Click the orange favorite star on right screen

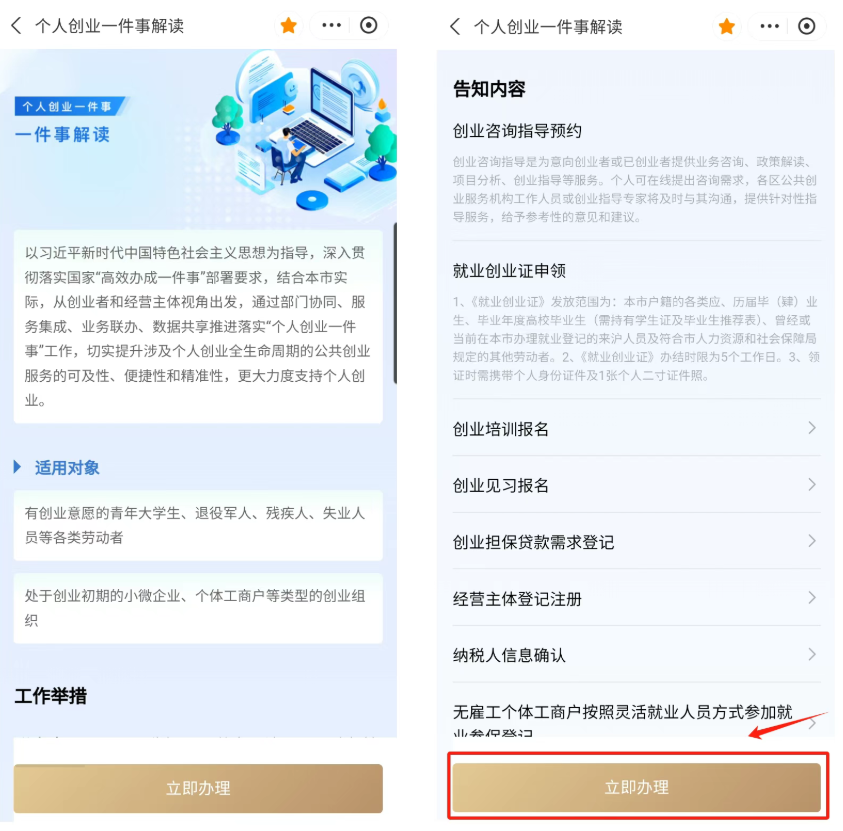pos(727,26)
